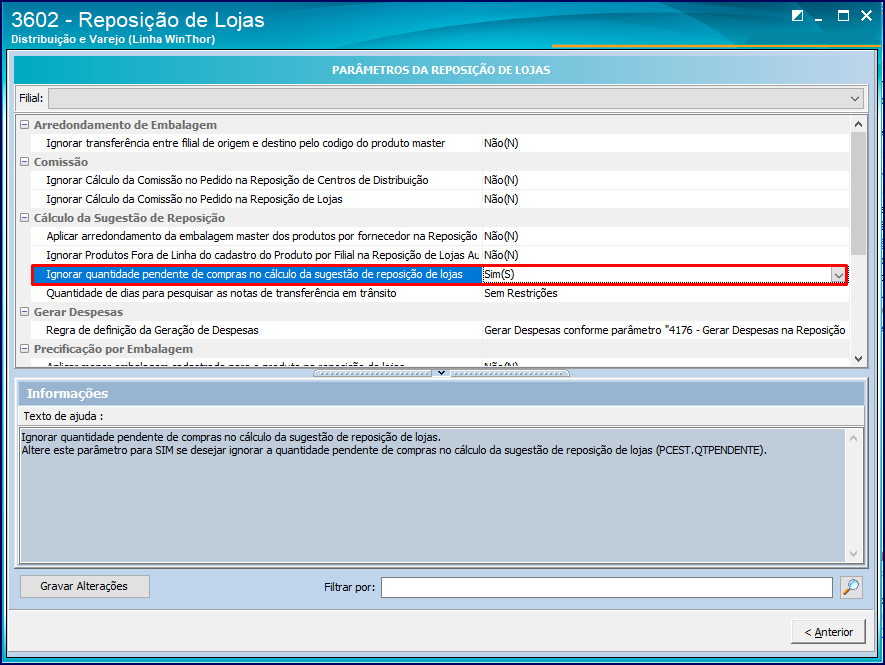This screenshot has height=665, width=885.
Task: Click the < Anterior button
Action: [x=828, y=632]
